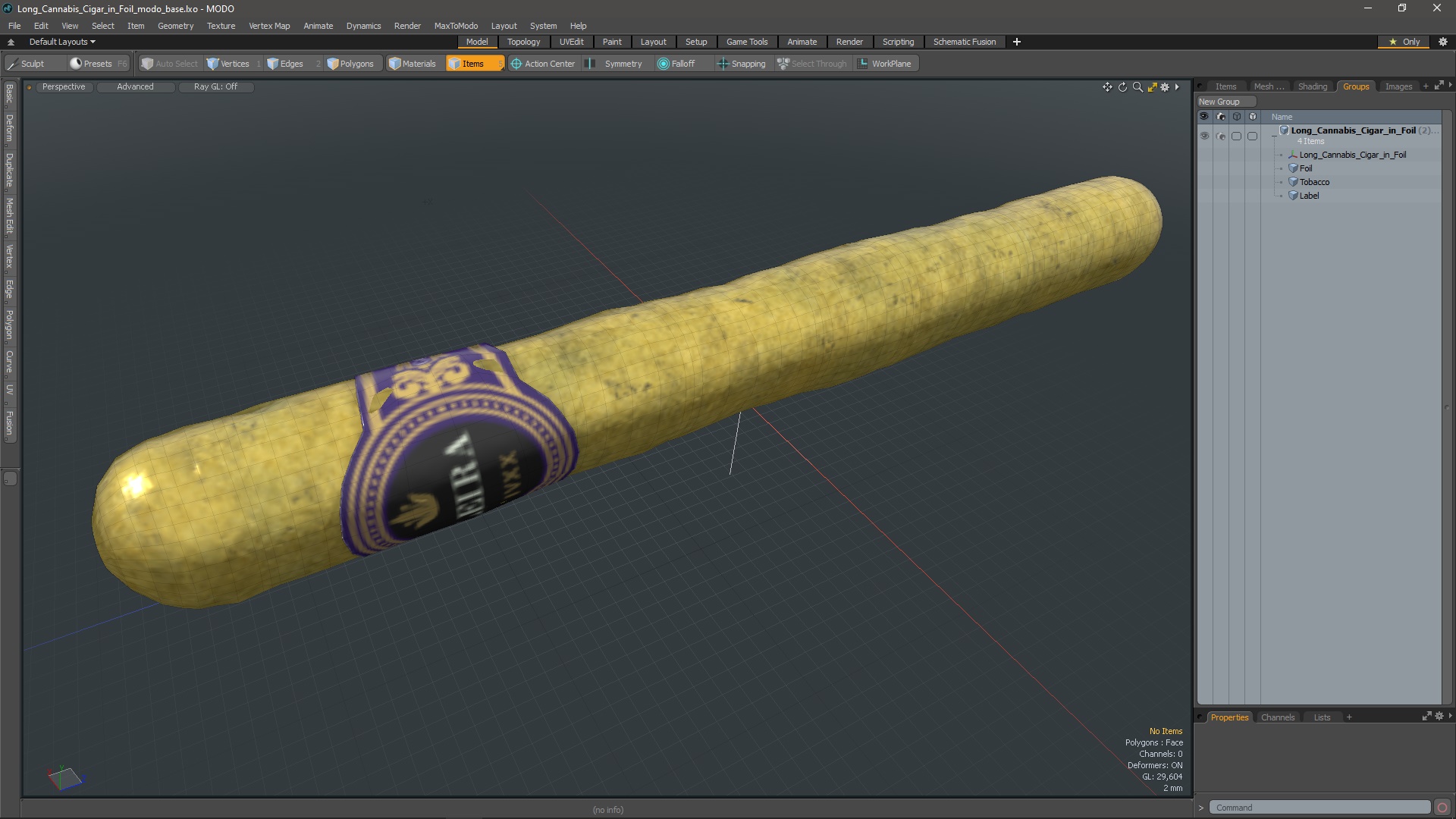Open the Perspective view type dropdown

64,86
